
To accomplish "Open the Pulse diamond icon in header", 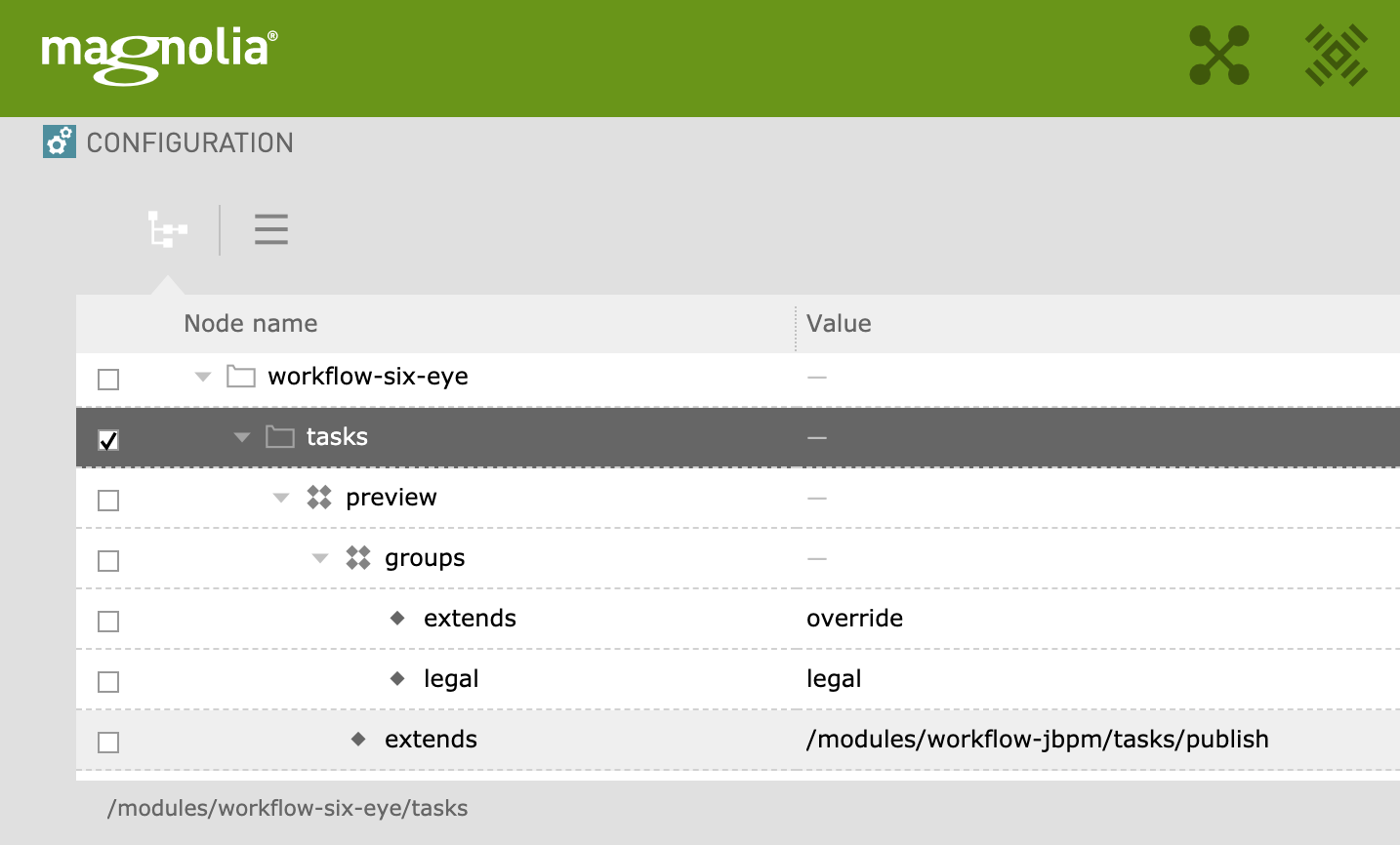I will tap(1337, 56).
